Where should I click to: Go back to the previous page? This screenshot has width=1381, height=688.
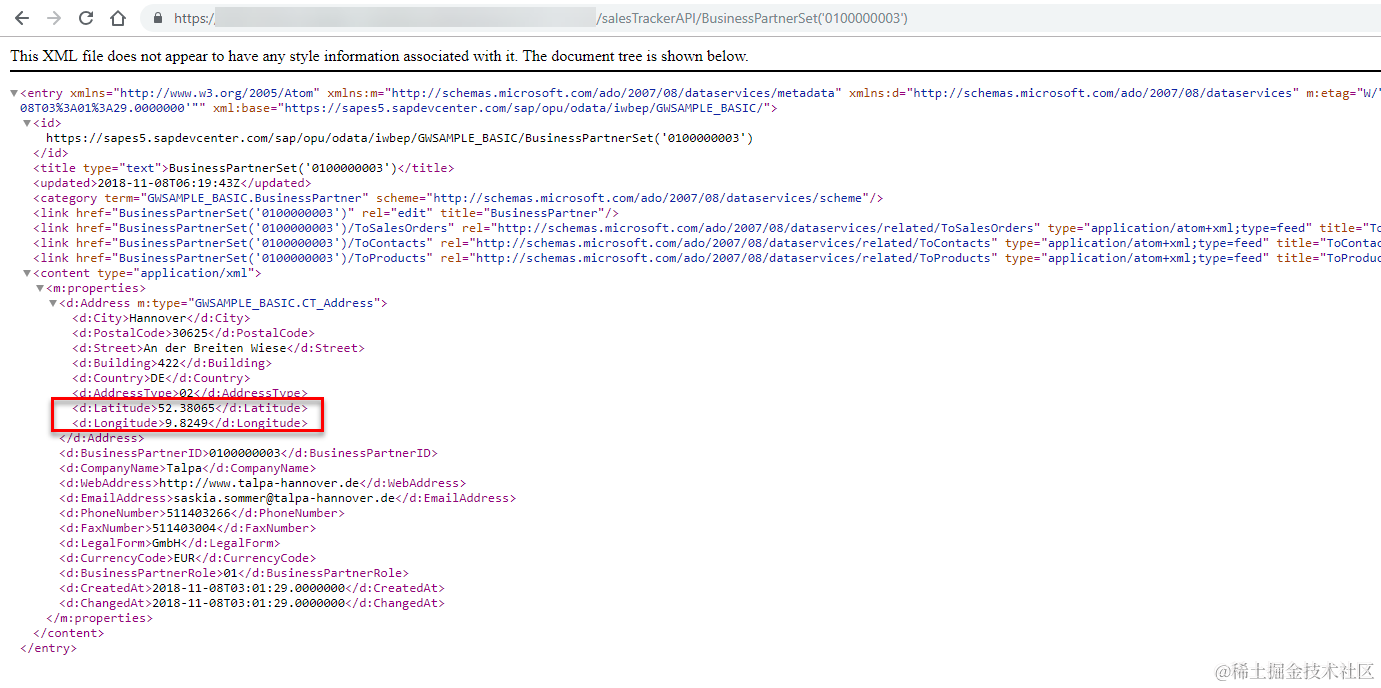point(22,18)
